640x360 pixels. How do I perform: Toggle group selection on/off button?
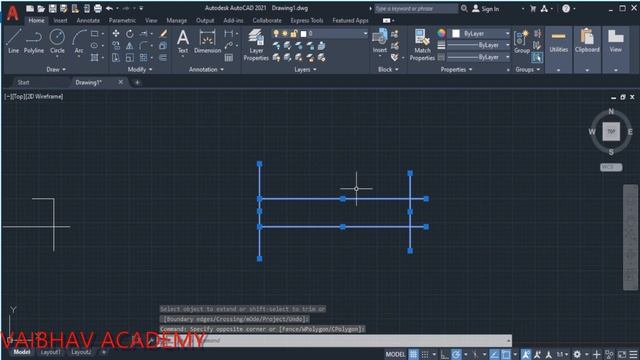click(537, 58)
